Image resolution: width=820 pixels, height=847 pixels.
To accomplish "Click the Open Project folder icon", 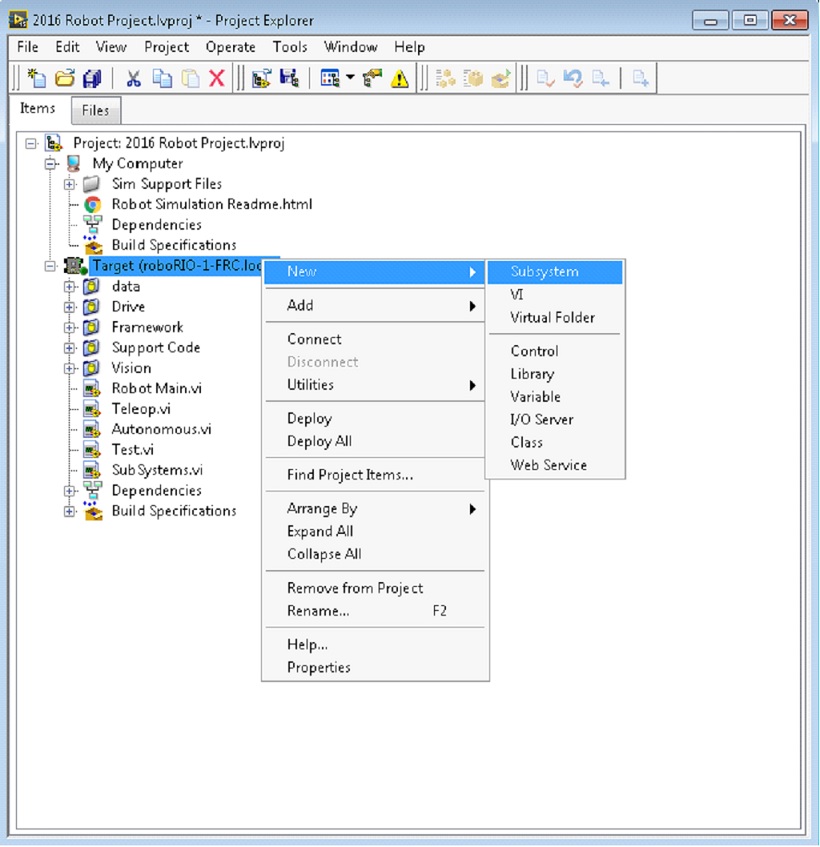I will click(x=65, y=79).
